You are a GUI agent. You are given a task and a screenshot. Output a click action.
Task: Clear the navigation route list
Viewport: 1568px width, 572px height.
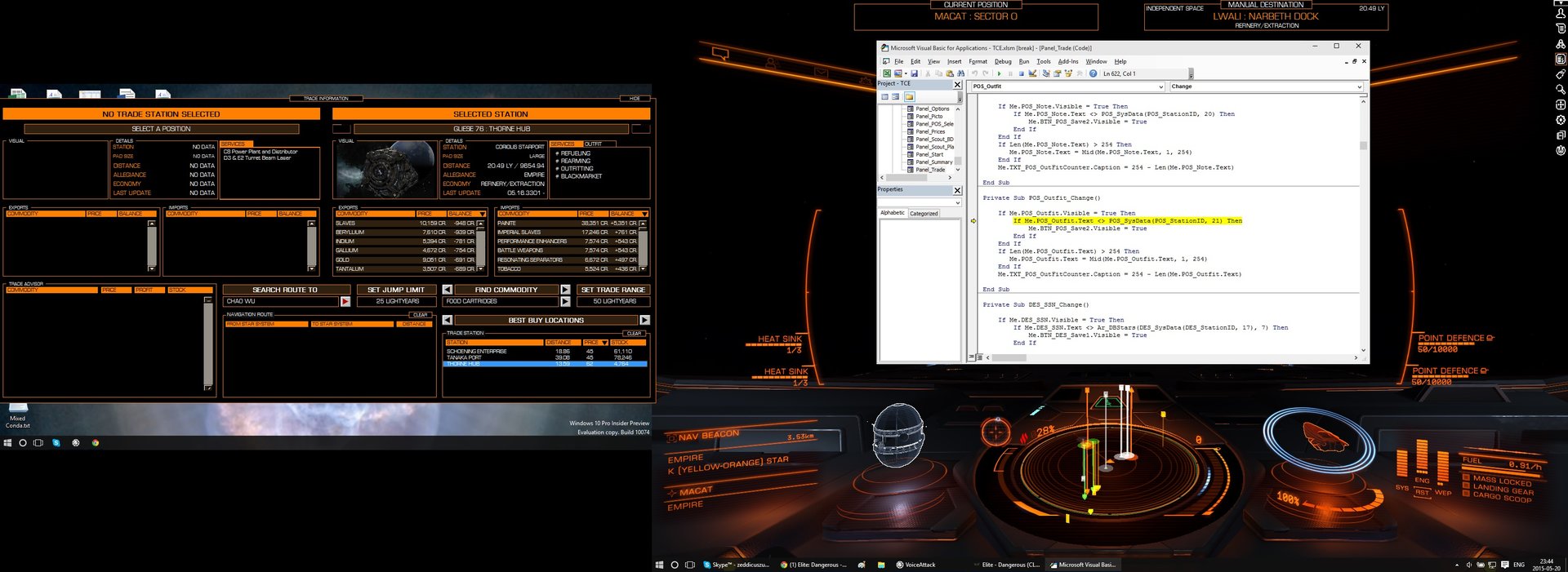(x=421, y=315)
